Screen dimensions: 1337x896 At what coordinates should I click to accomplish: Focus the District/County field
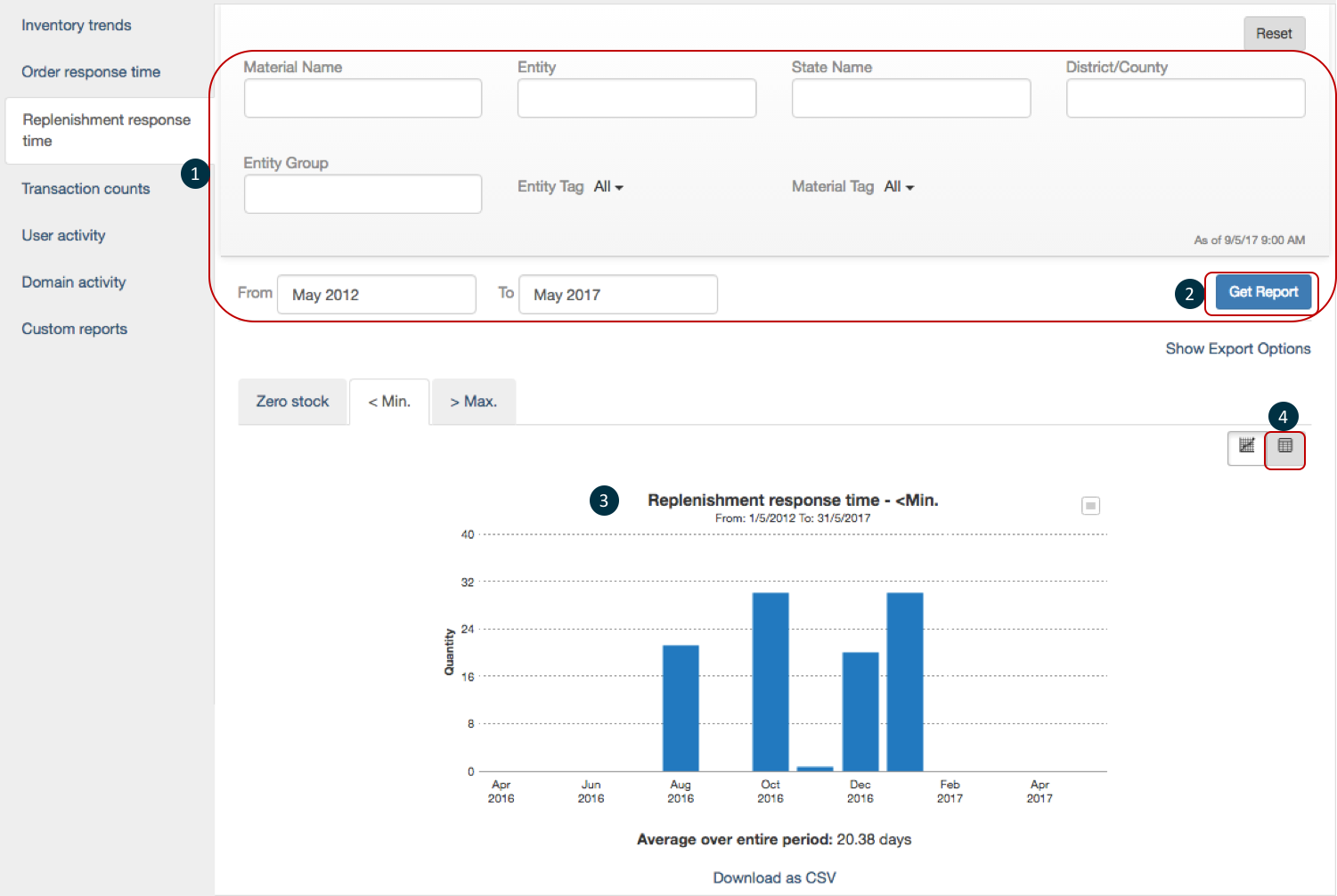pyautogui.click(x=1186, y=98)
